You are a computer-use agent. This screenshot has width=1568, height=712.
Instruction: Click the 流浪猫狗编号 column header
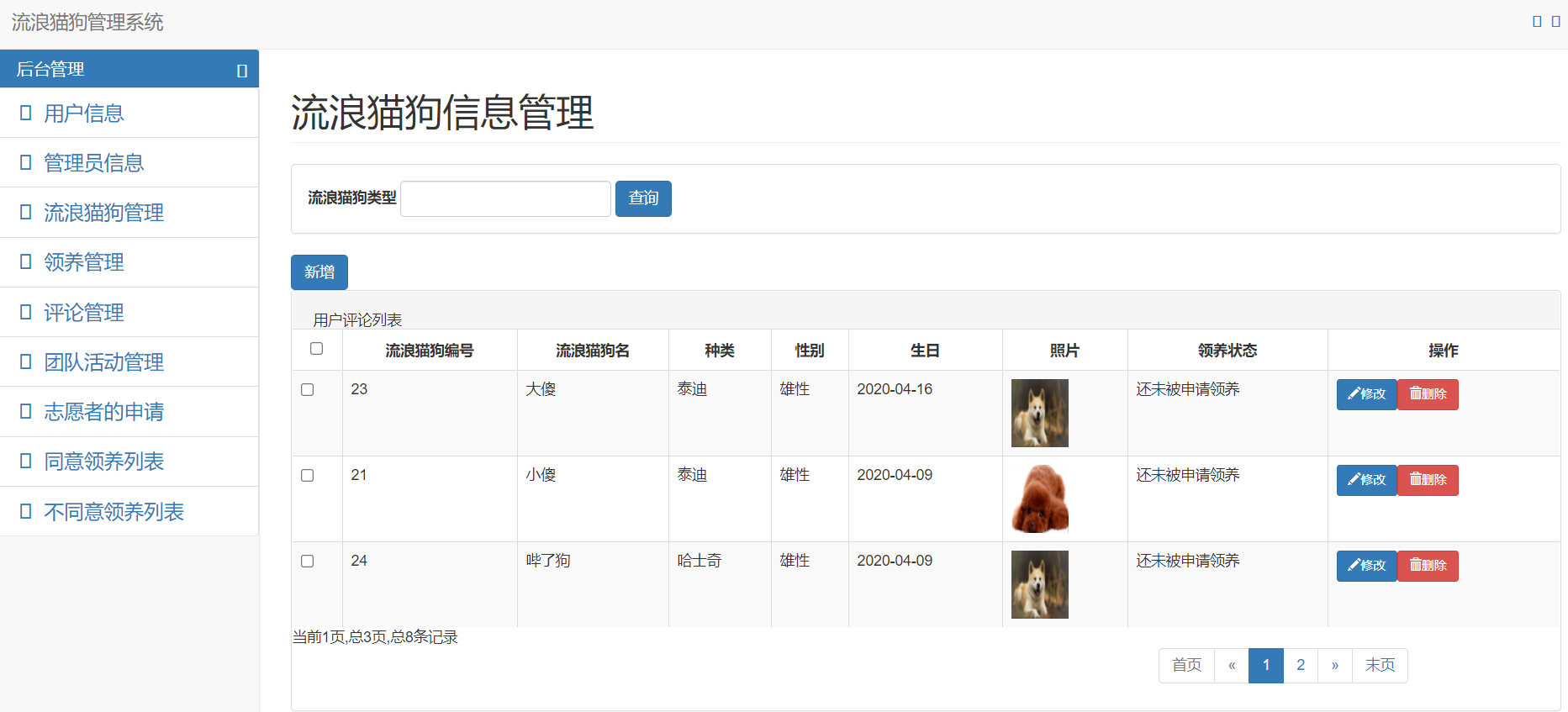click(x=430, y=351)
